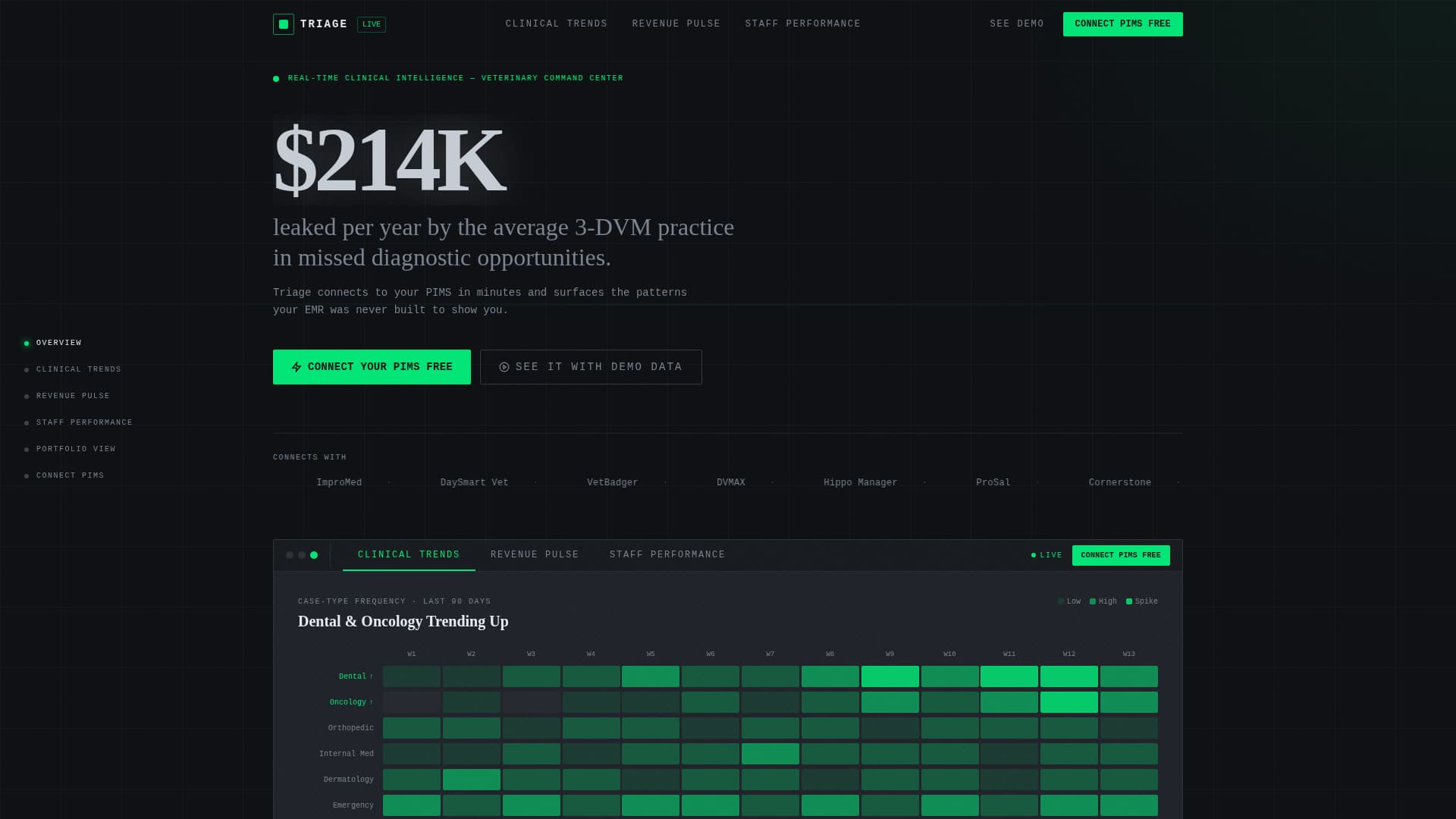Switch to the Staff Performance dashboard tab
The image size is (1456, 819).
667,555
